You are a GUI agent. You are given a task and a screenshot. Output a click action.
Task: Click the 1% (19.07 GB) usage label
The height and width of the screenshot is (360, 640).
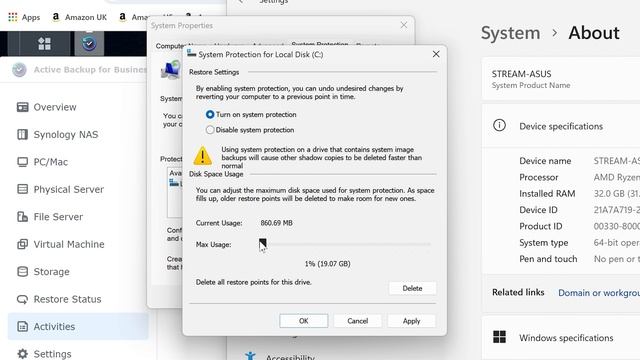click(327, 264)
